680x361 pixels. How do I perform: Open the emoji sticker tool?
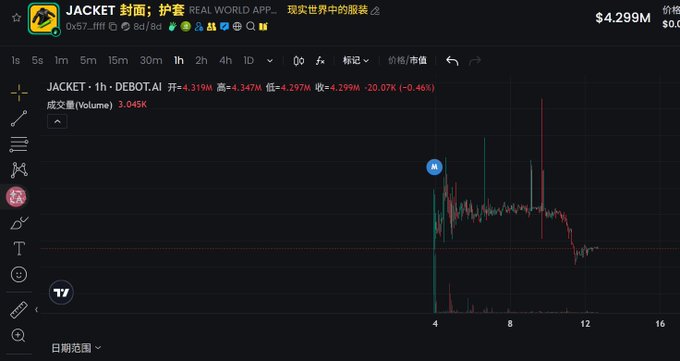coord(19,275)
